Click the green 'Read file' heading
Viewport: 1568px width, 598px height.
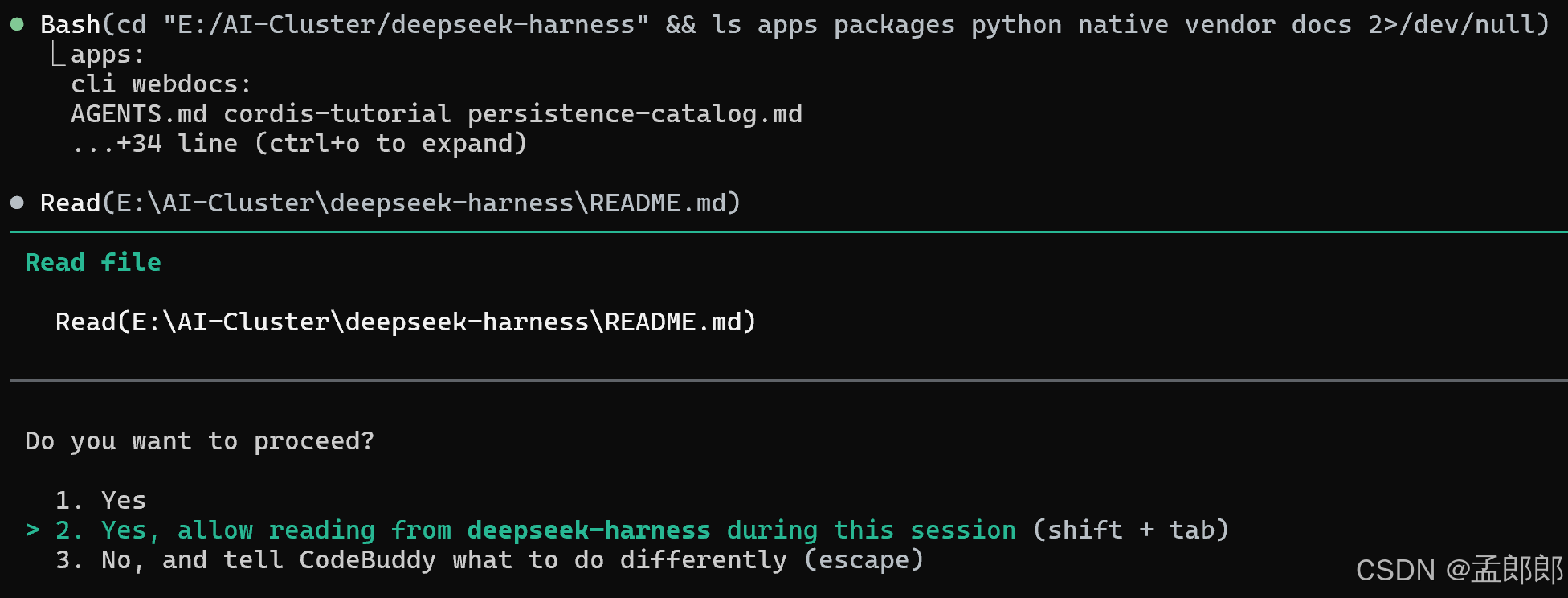click(x=93, y=263)
